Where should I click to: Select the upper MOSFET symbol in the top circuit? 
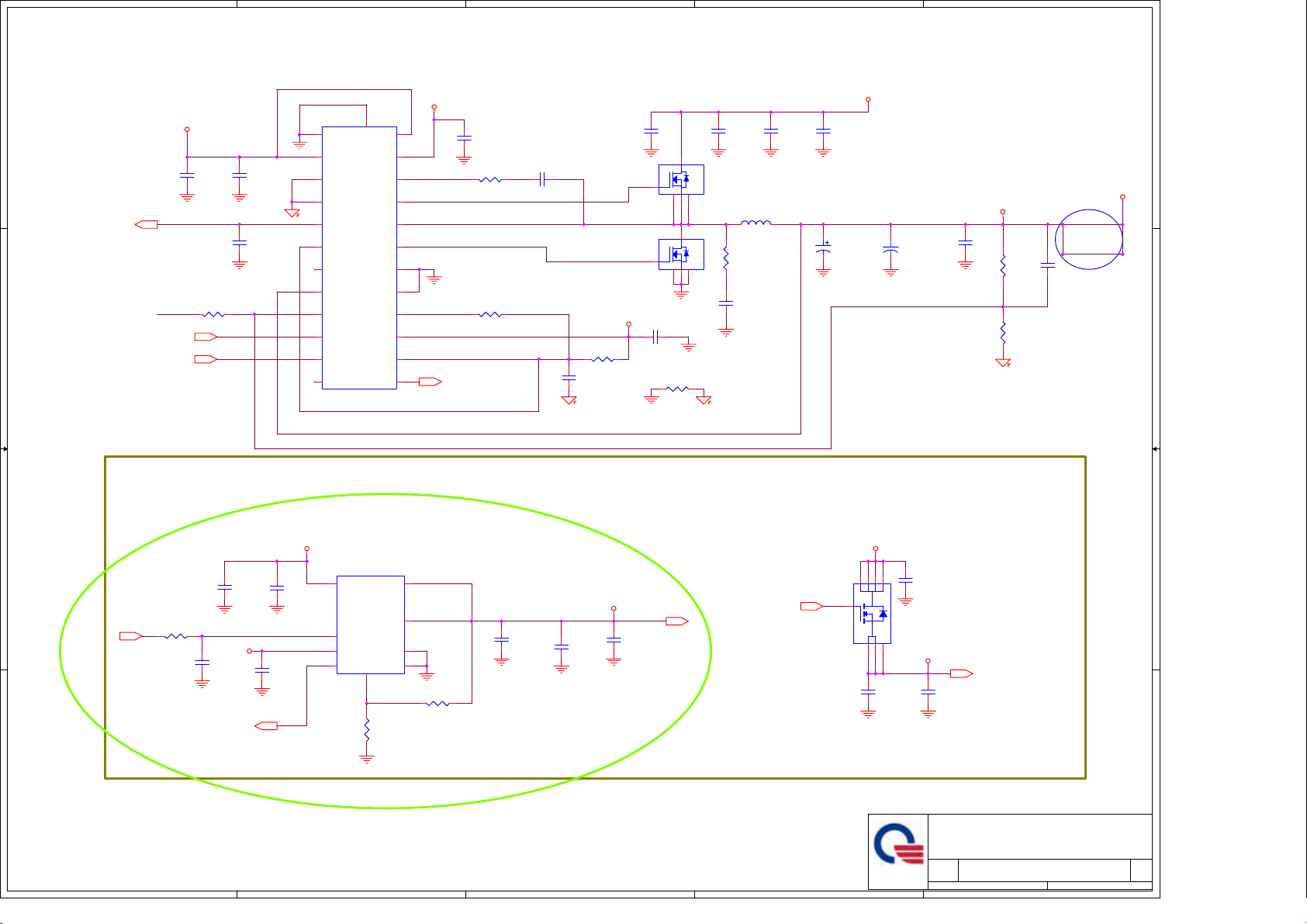[681, 179]
